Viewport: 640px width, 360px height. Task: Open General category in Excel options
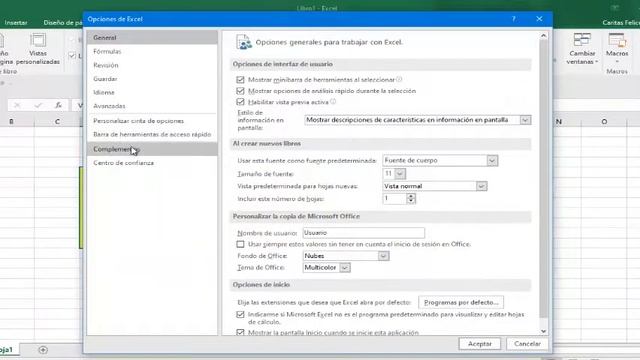click(x=152, y=38)
